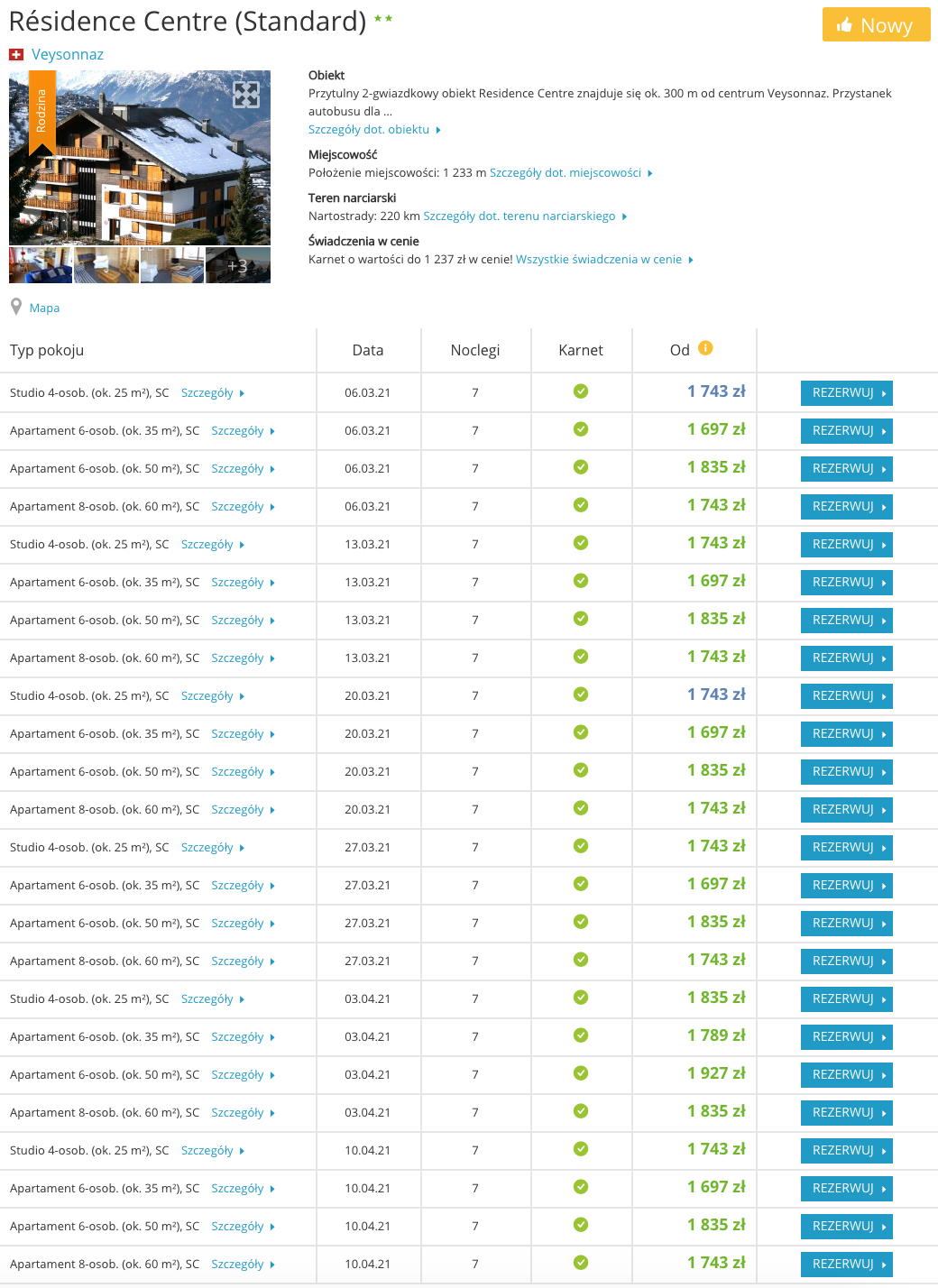Click Karnet checkmark for Apartament 35 m² 13.03.21
This screenshot has width=938, height=1288.
pos(581,581)
